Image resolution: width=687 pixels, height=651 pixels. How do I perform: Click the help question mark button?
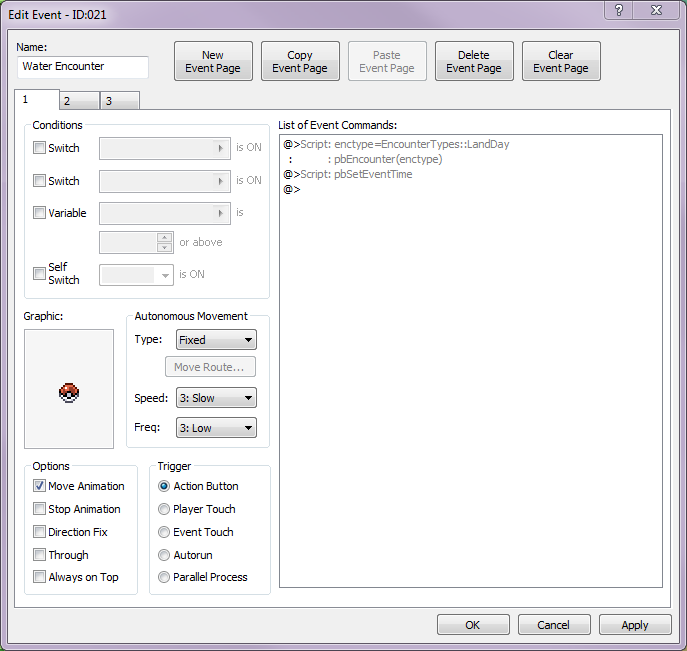pyautogui.click(x=620, y=10)
